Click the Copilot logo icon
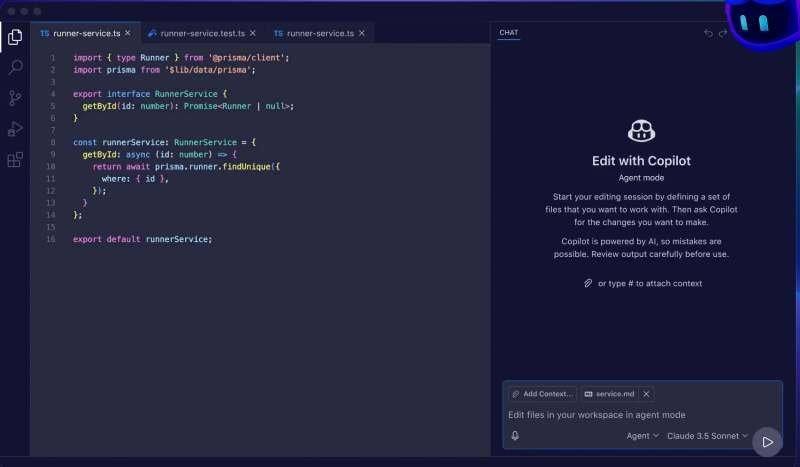The image size is (800, 467). 641,131
